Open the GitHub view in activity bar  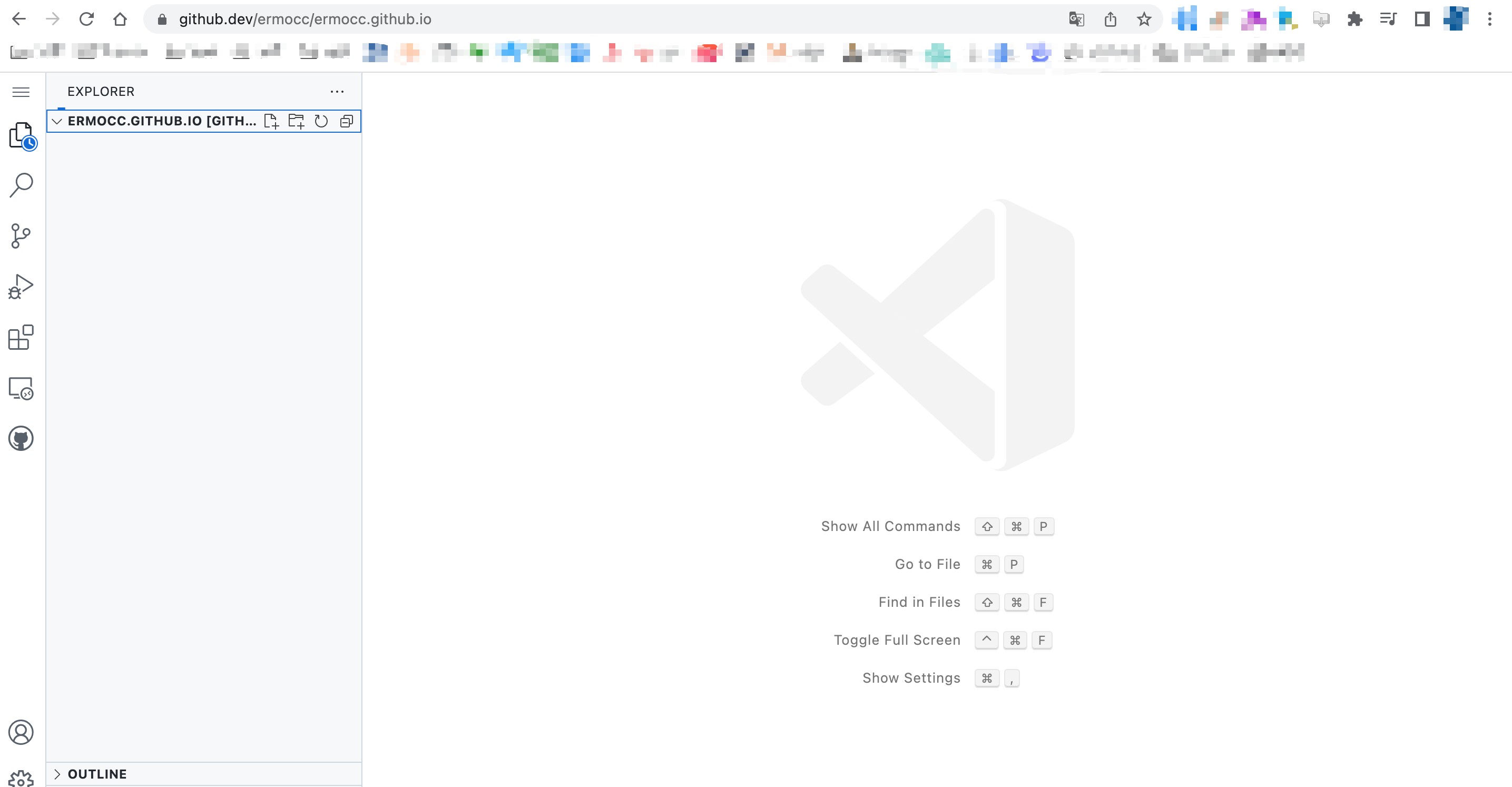coord(21,438)
